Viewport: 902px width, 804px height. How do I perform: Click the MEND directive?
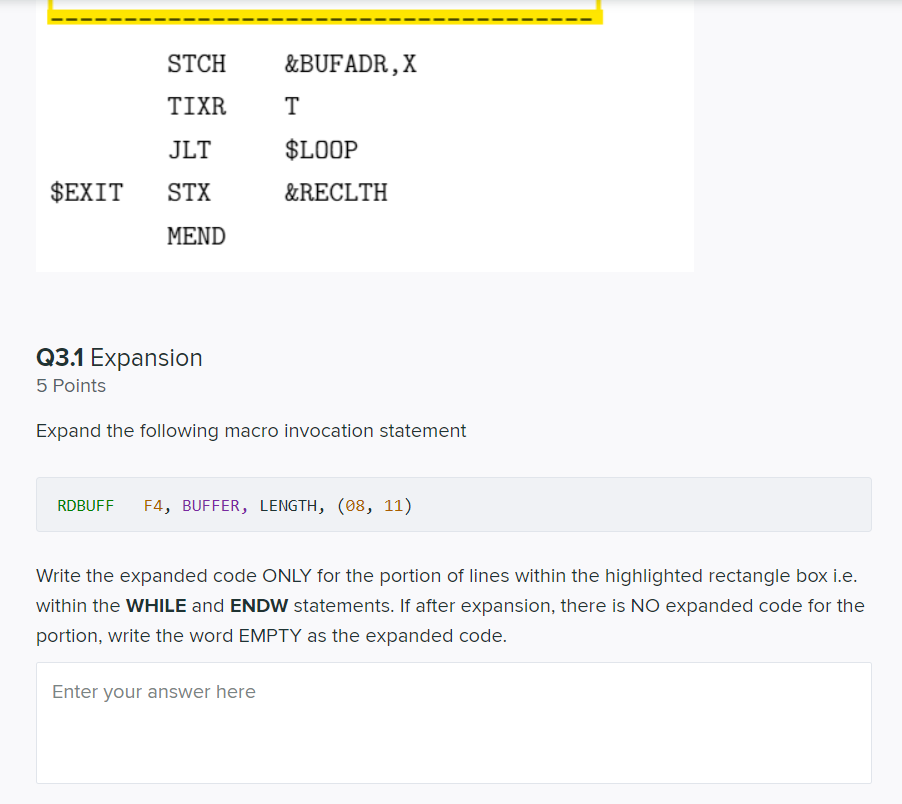[196, 236]
